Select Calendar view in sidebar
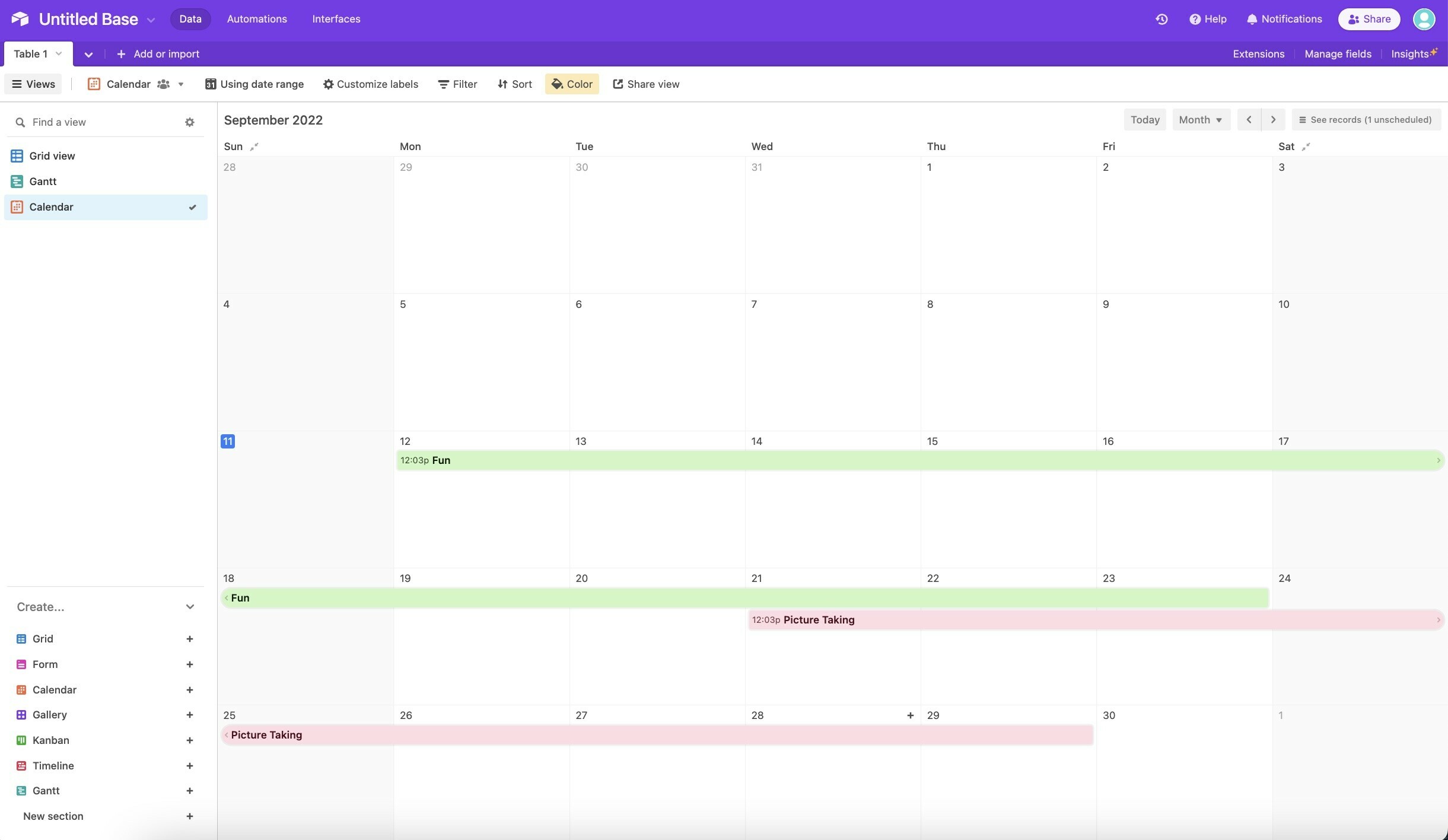This screenshot has width=1448, height=840. (106, 207)
